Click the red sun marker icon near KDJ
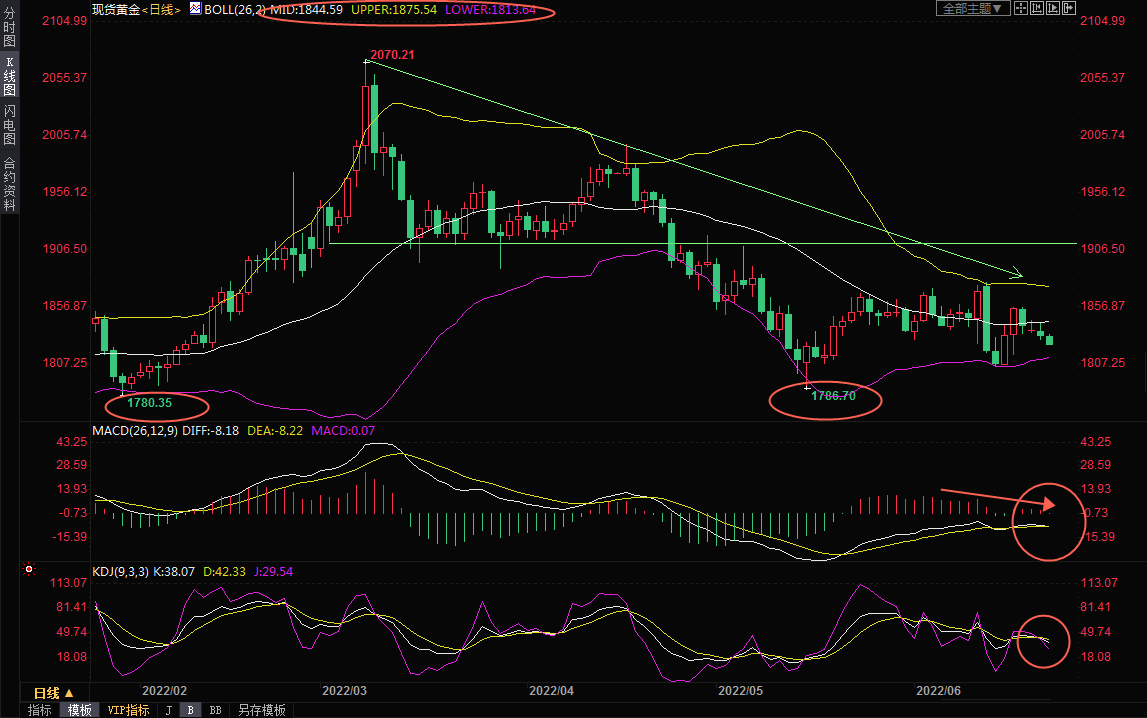This screenshot has height=718, width=1147. click(29, 571)
